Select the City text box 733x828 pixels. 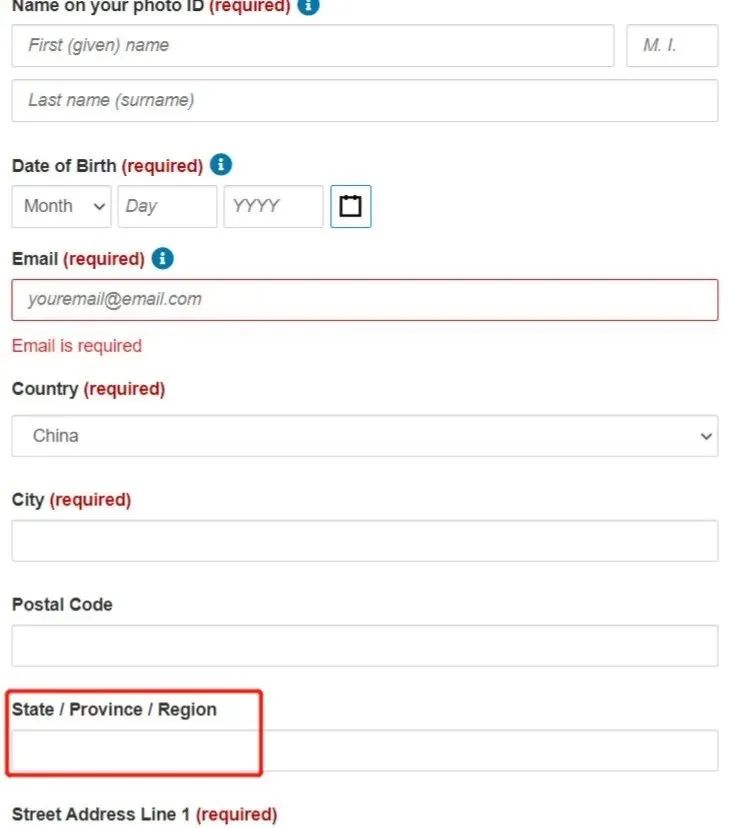pos(364,541)
